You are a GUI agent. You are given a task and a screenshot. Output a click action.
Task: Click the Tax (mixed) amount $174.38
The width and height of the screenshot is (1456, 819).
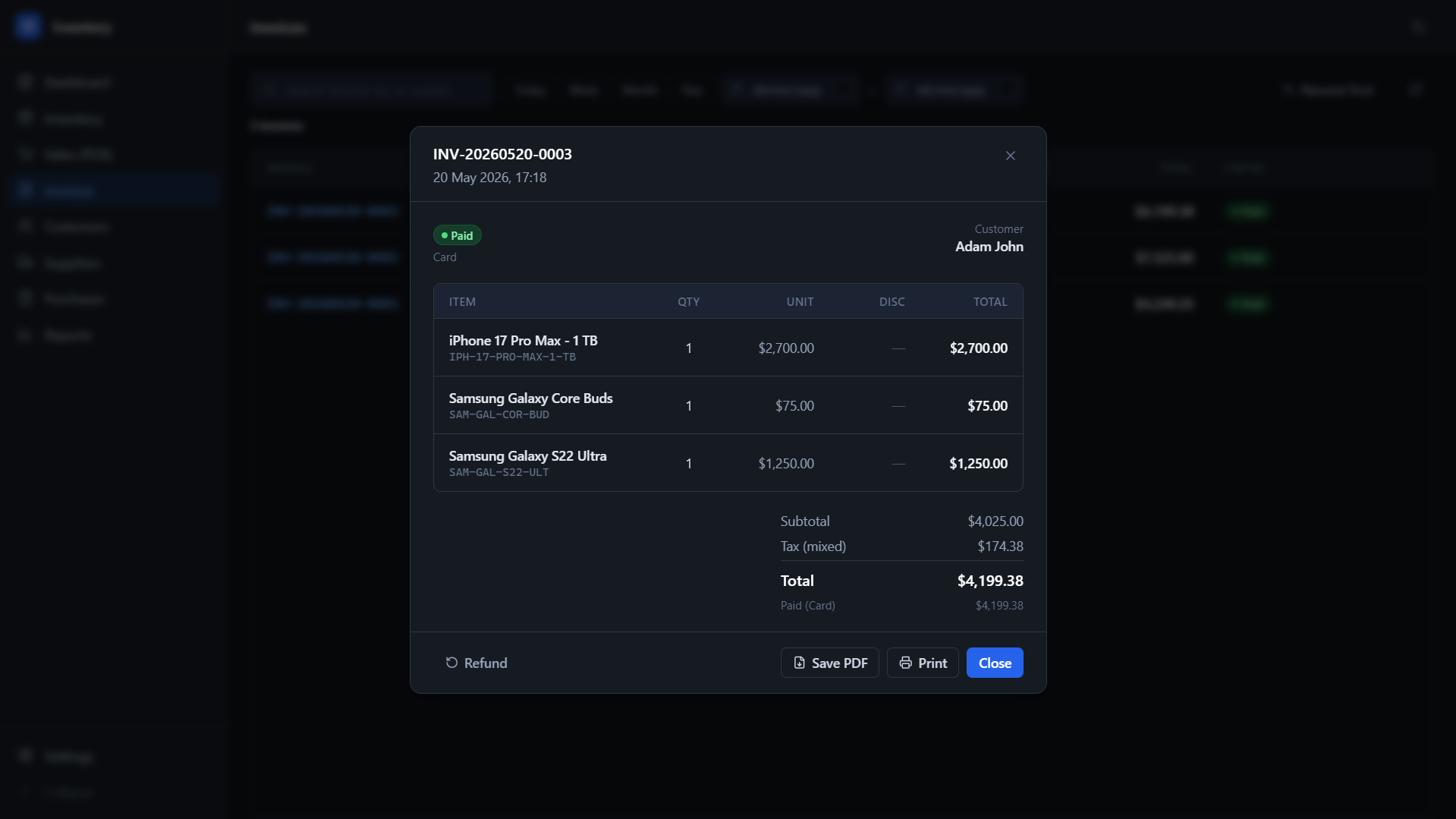[x=1000, y=547]
